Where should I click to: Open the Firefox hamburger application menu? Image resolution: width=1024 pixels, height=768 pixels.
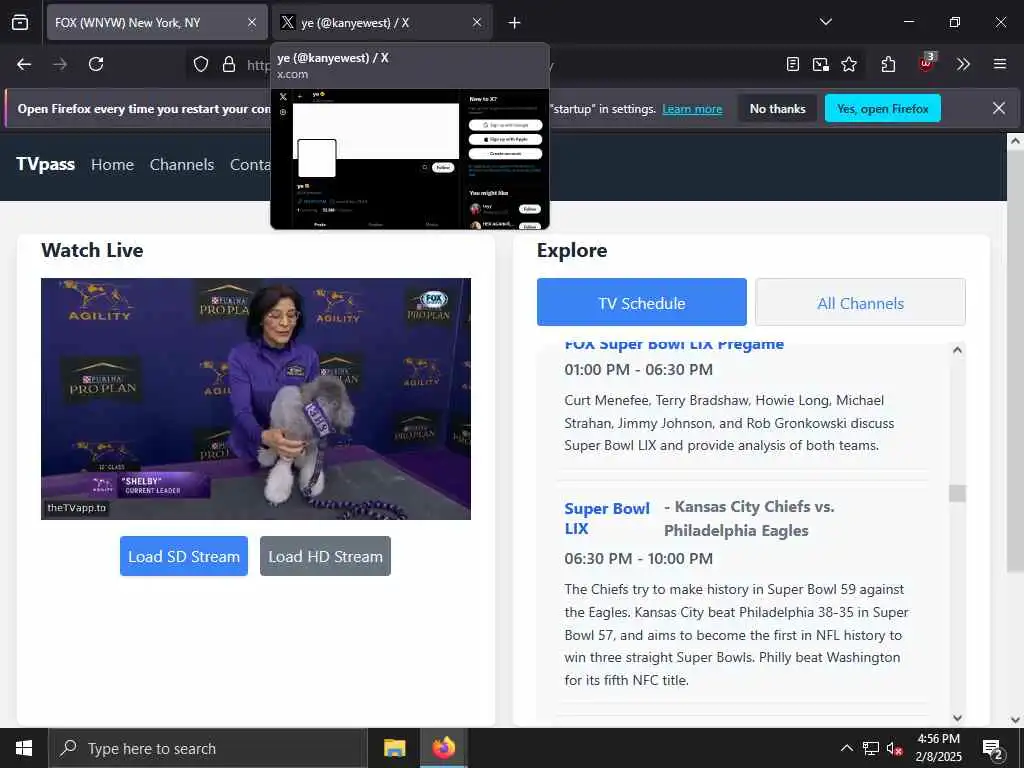point(1000,64)
